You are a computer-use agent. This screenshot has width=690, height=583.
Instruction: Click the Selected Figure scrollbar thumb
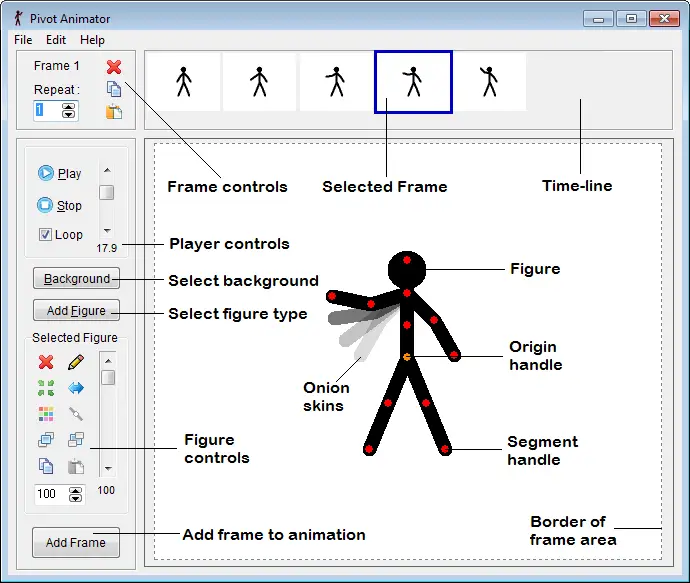108,378
